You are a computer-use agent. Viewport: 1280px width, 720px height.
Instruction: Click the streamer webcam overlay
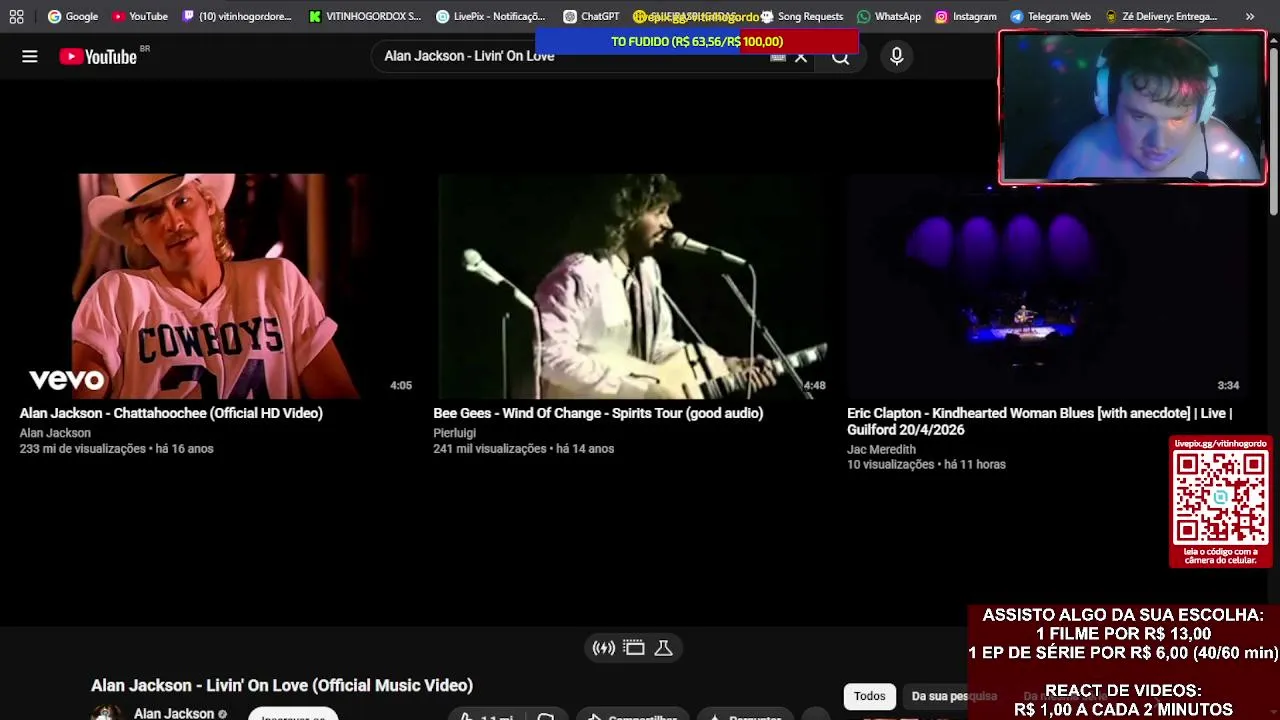1132,108
